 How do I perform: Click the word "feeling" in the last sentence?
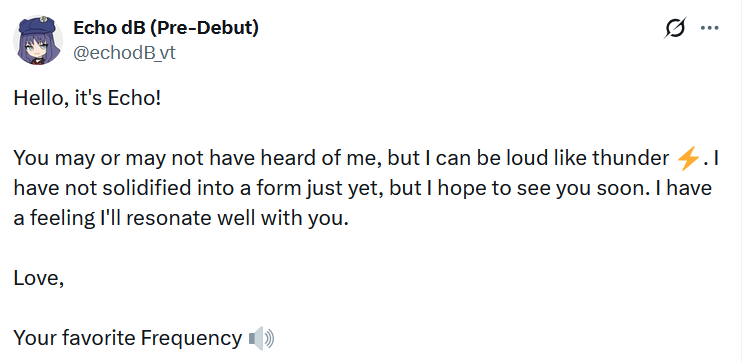(63, 218)
